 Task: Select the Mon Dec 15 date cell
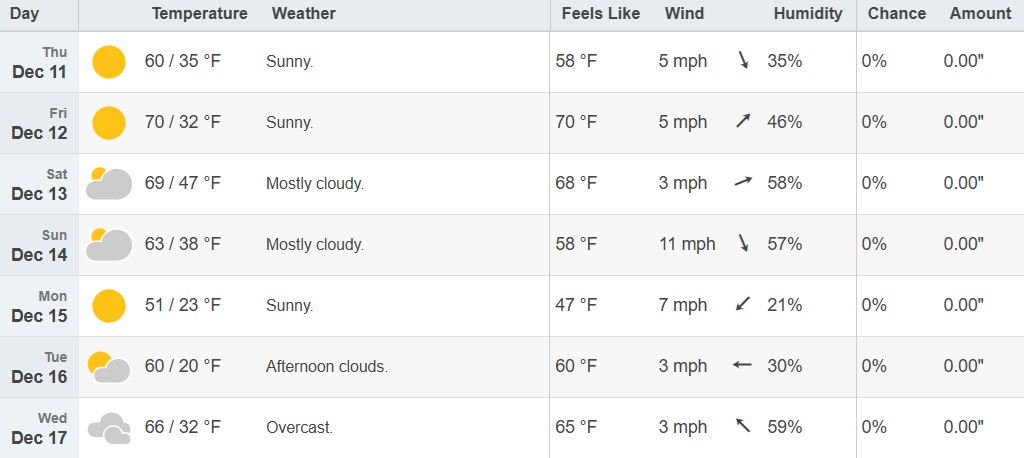coord(40,306)
